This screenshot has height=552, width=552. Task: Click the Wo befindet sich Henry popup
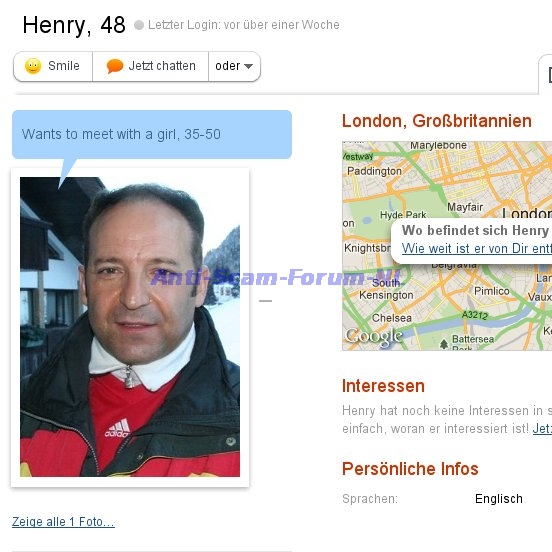point(472,242)
